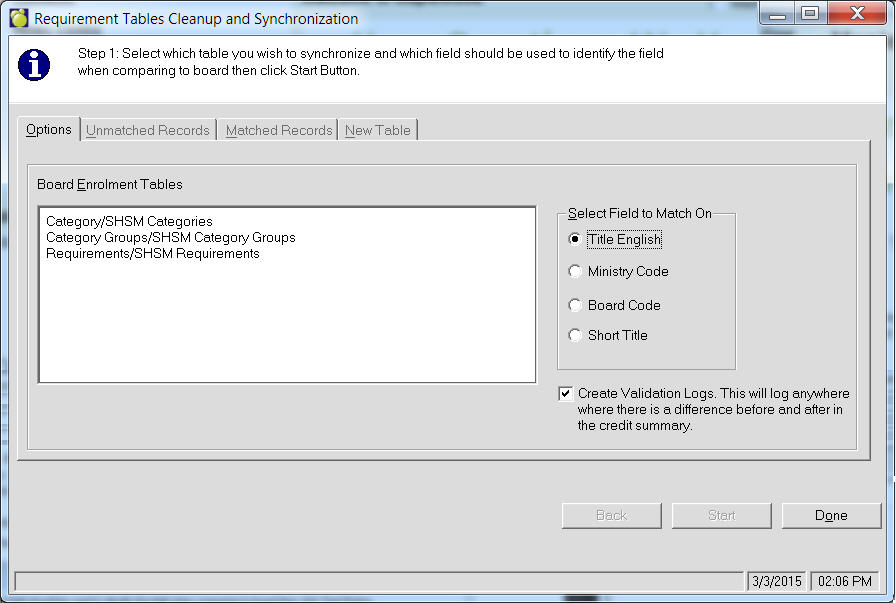Choose Category Groups/SHSM Category Groups entry
This screenshot has height=603, width=896.
click(x=170, y=237)
